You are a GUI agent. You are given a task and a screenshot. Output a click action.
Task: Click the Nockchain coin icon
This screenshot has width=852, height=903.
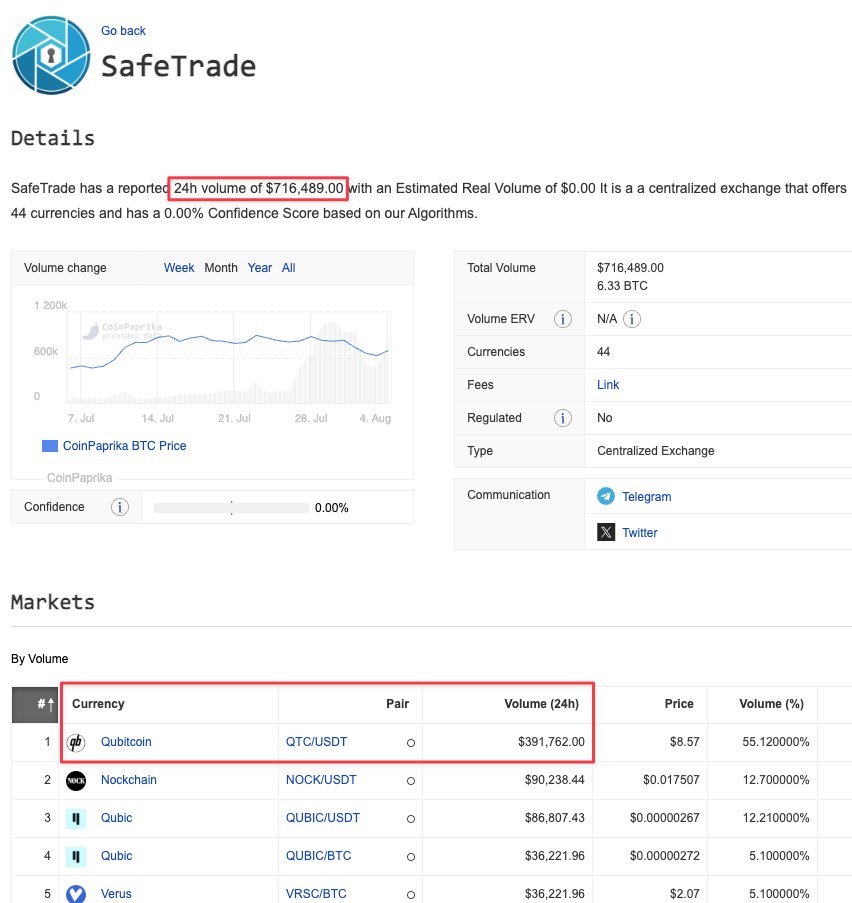(76, 780)
